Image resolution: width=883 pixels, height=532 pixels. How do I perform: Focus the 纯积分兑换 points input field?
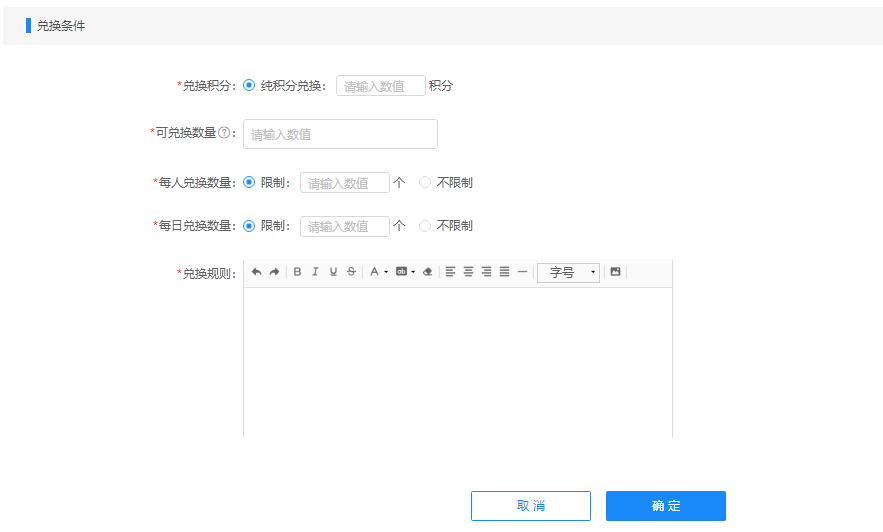pos(381,86)
